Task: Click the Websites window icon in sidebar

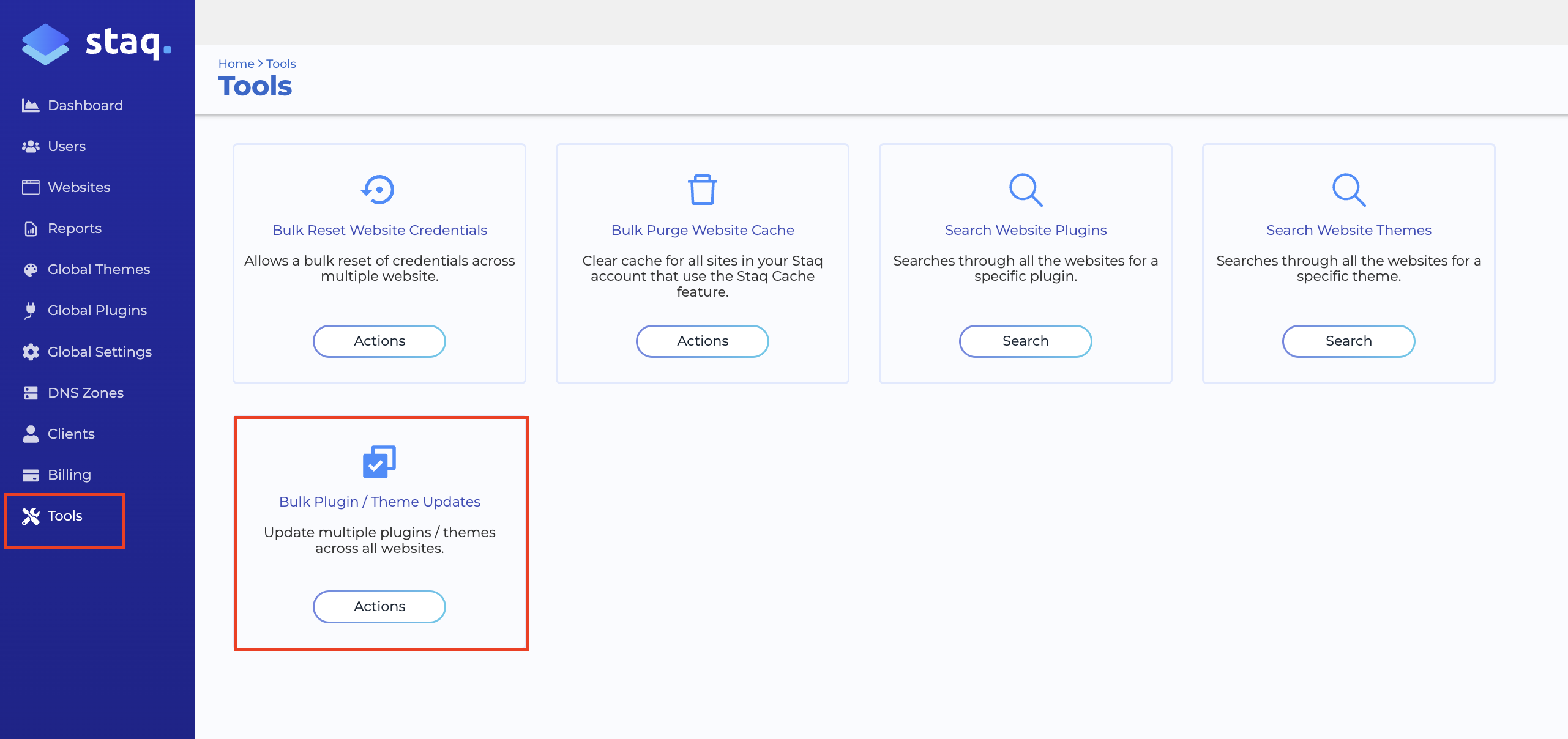Action: [31, 187]
